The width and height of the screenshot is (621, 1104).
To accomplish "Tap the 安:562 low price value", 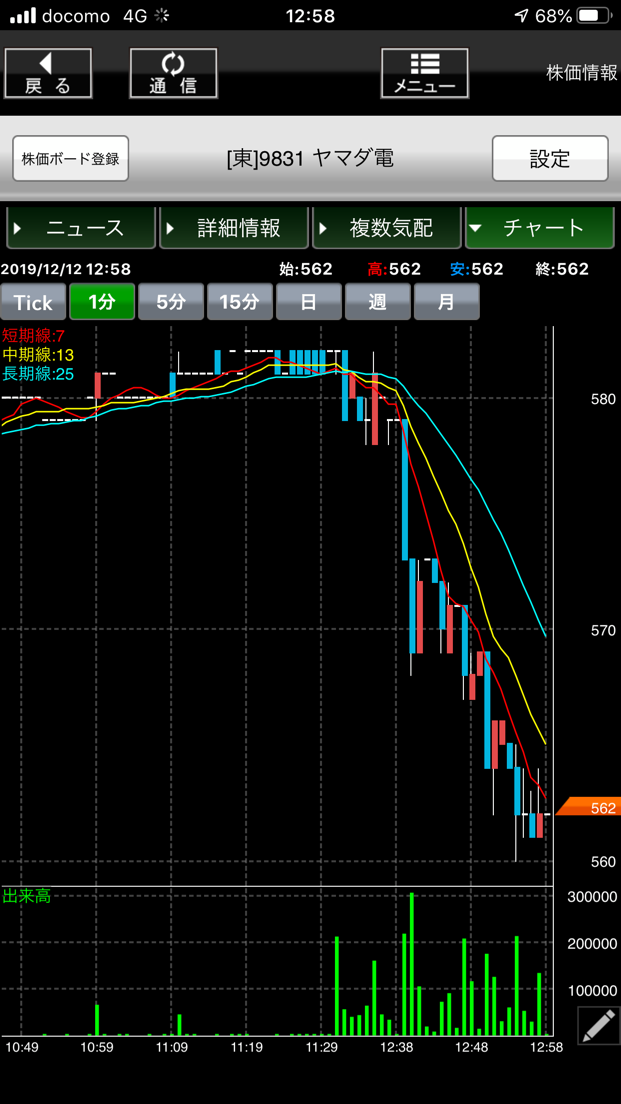I will coord(477,269).
